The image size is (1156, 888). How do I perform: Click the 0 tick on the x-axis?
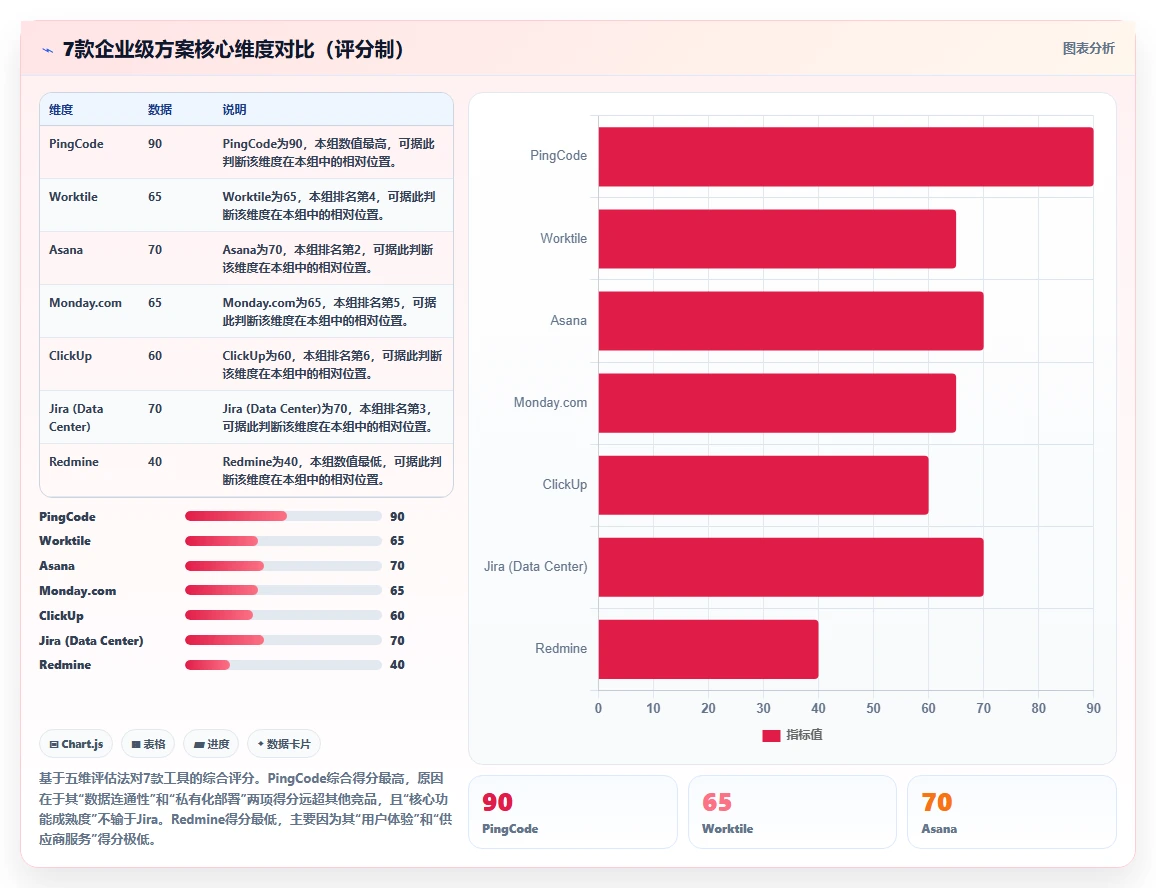click(599, 708)
